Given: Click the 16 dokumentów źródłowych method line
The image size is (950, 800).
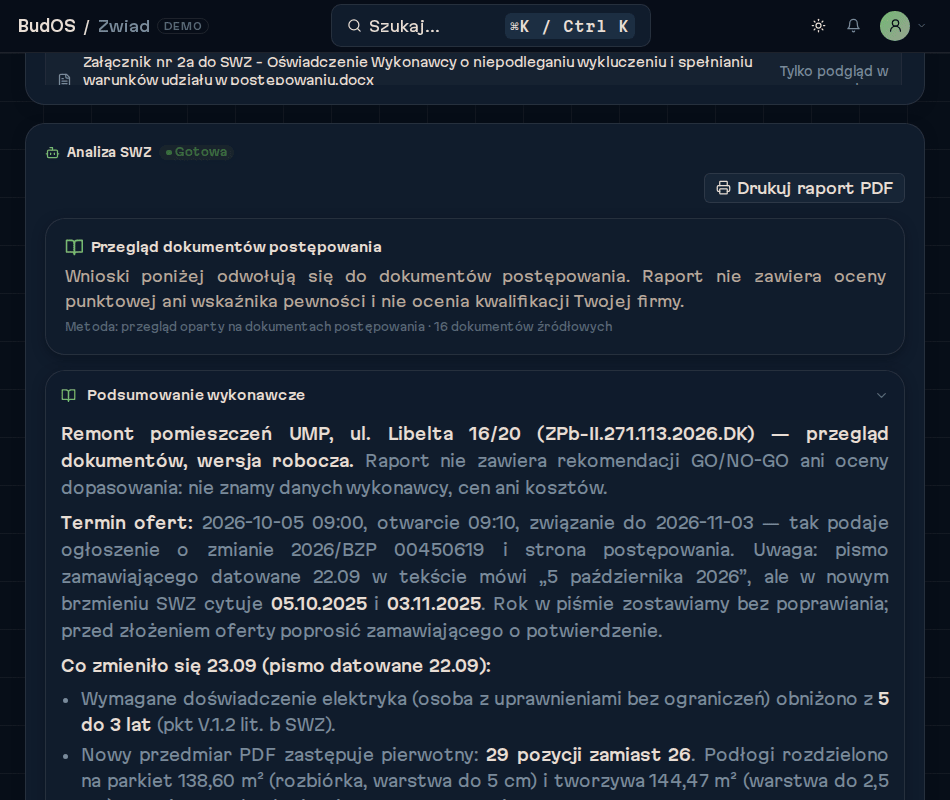Looking at the screenshot, I should 339,327.
